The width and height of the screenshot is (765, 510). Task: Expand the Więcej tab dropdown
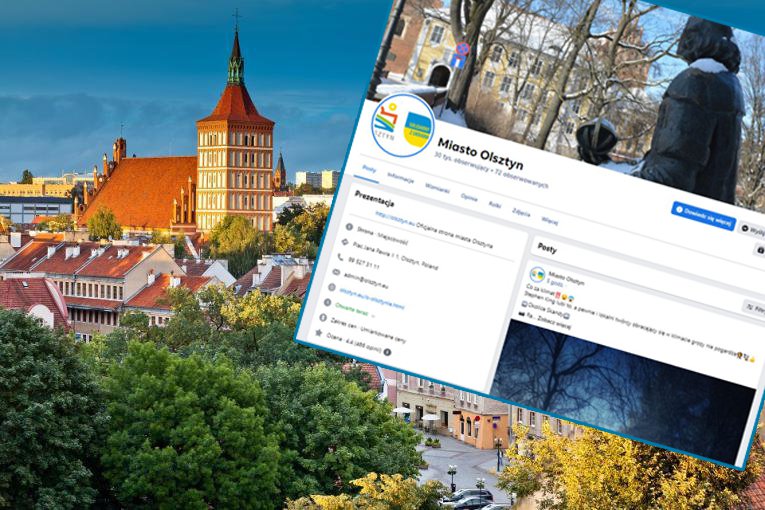coord(549,220)
